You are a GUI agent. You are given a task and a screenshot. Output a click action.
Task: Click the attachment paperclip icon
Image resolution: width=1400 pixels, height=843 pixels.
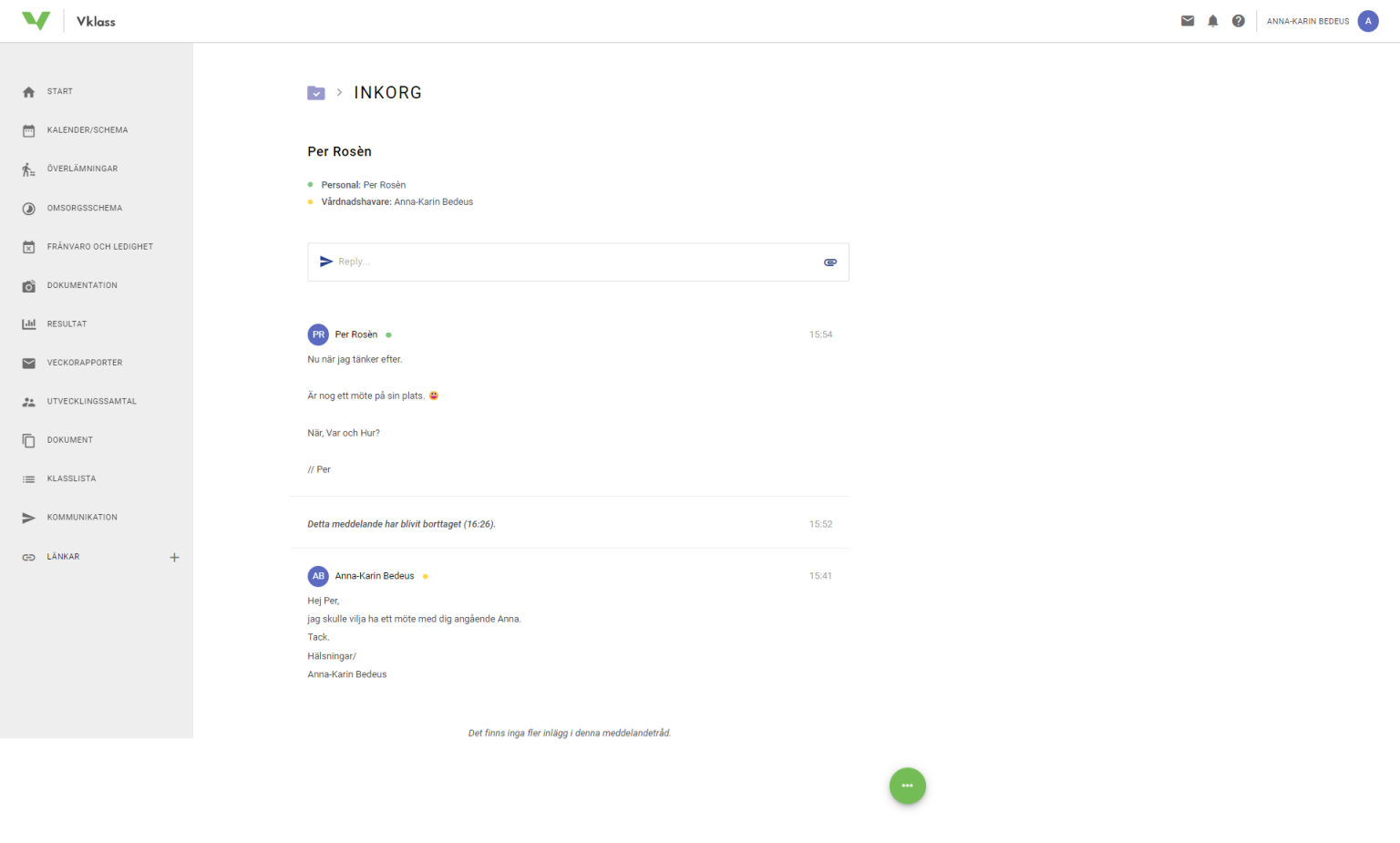coord(829,262)
